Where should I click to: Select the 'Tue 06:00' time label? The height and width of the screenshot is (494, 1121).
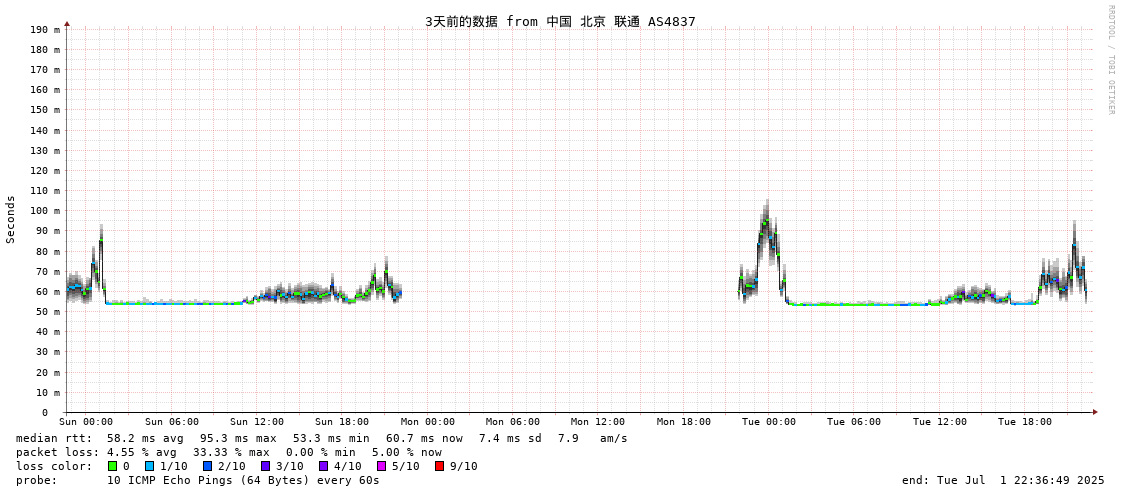854,422
